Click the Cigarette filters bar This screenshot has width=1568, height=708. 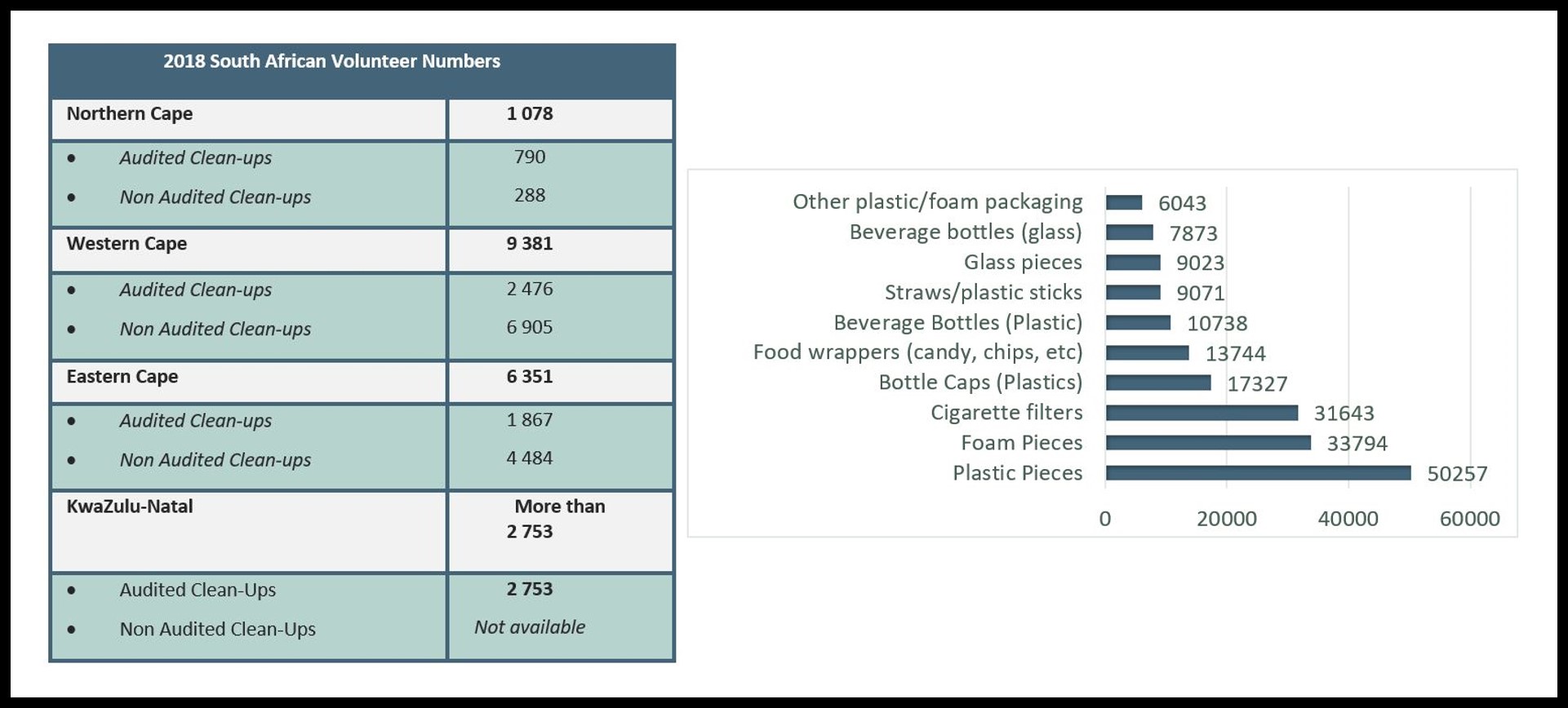point(1202,413)
